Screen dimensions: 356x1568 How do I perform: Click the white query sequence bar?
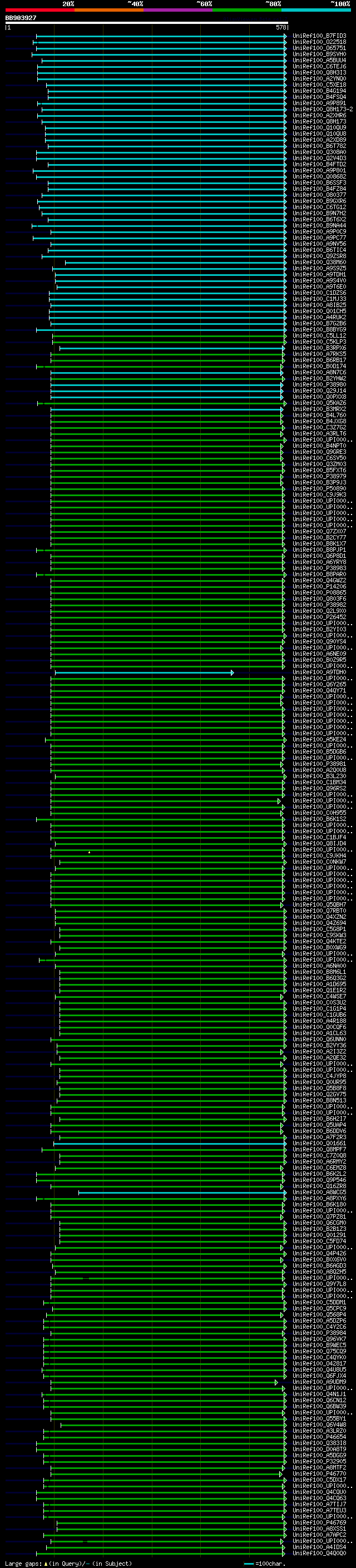coord(147,23)
